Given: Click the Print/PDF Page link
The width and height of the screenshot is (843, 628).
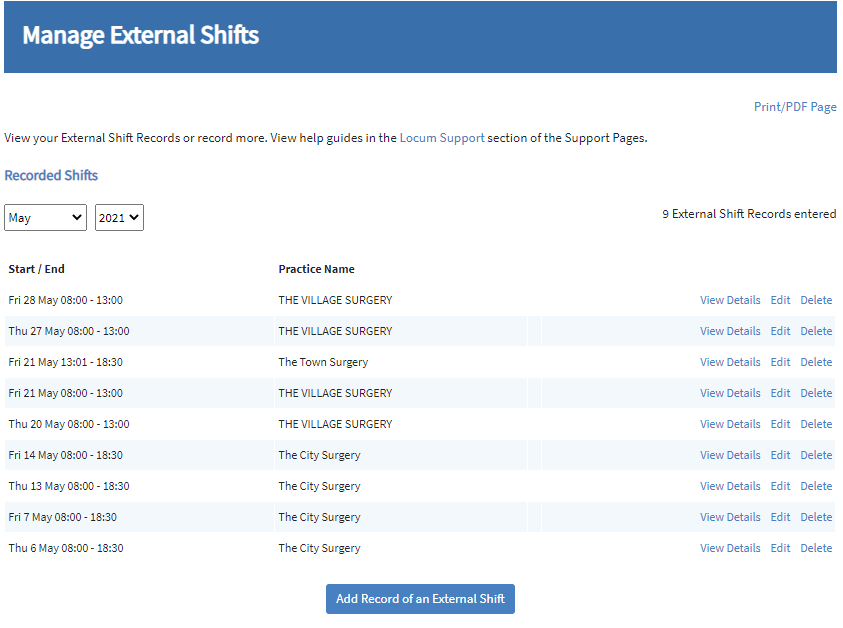Looking at the screenshot, I should click(795, 107).
